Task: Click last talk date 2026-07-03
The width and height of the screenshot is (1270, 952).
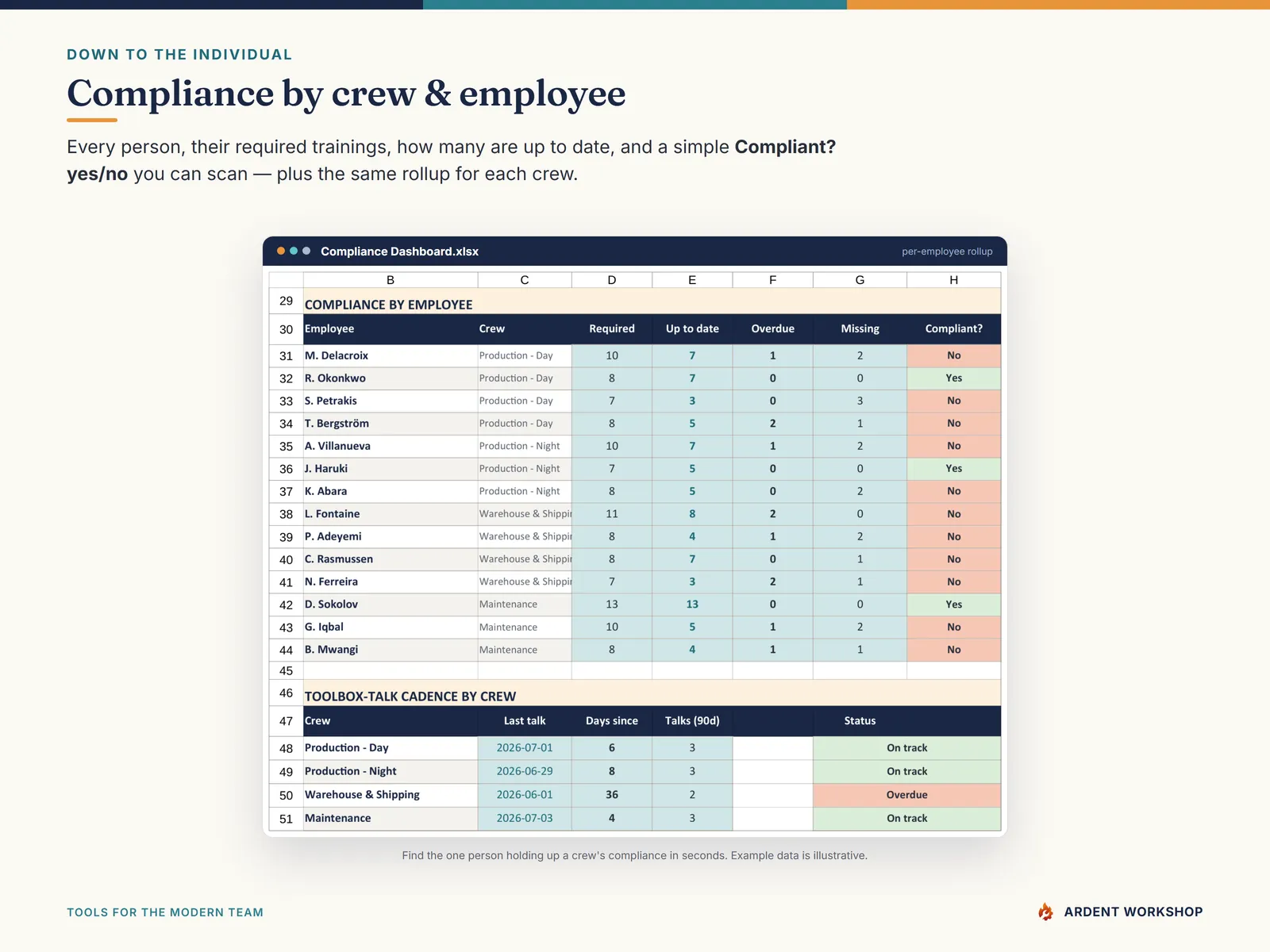Action: 525,819
